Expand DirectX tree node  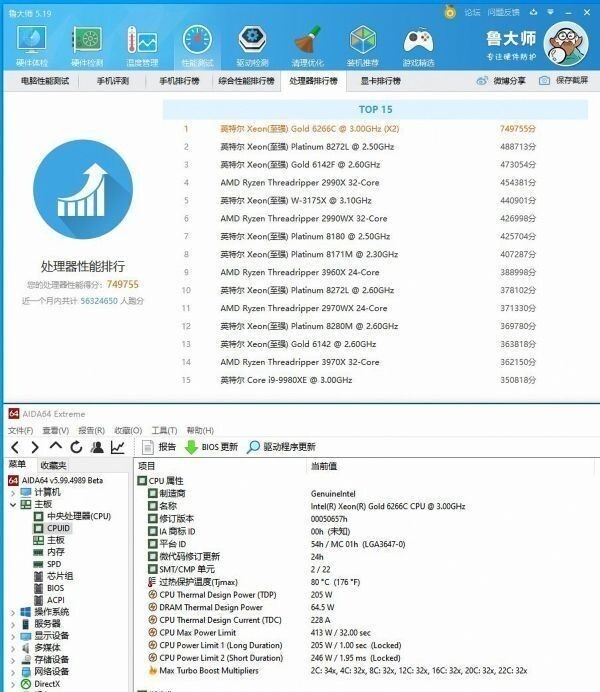[x=13, y=684]
